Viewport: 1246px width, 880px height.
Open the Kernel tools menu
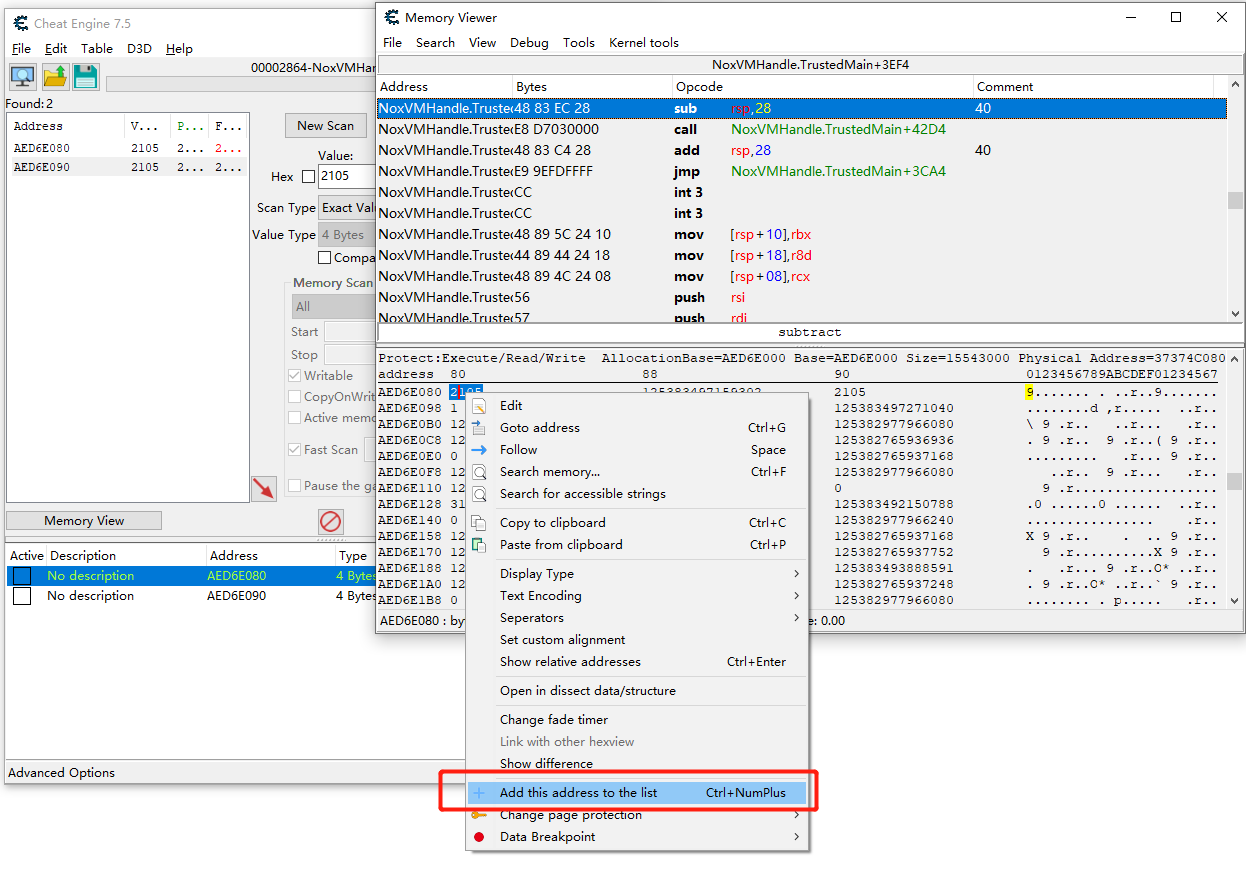pos(643,43)
